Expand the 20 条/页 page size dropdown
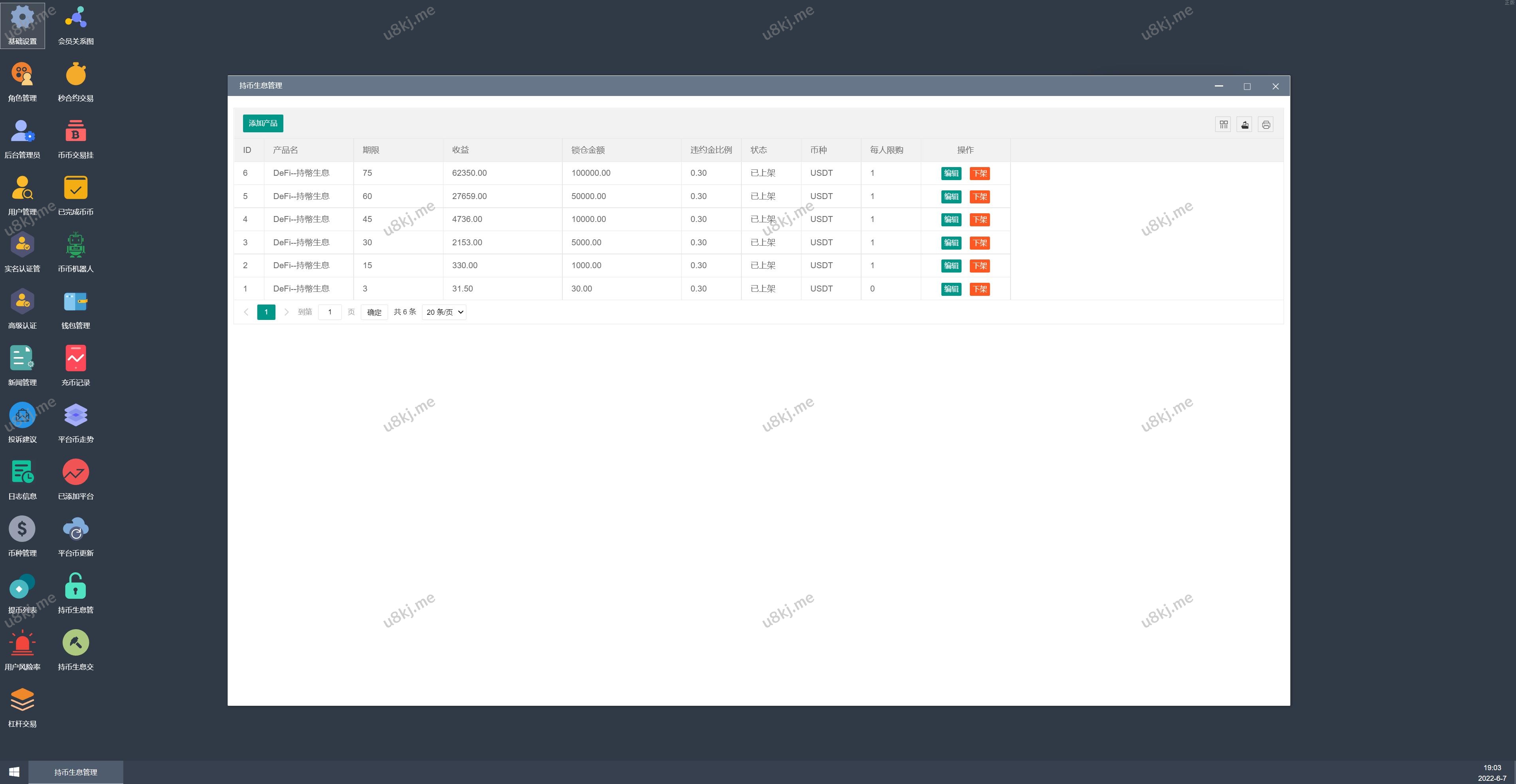Image resolution: width=1516 pixels, height=784 pixels. point(444,312)
